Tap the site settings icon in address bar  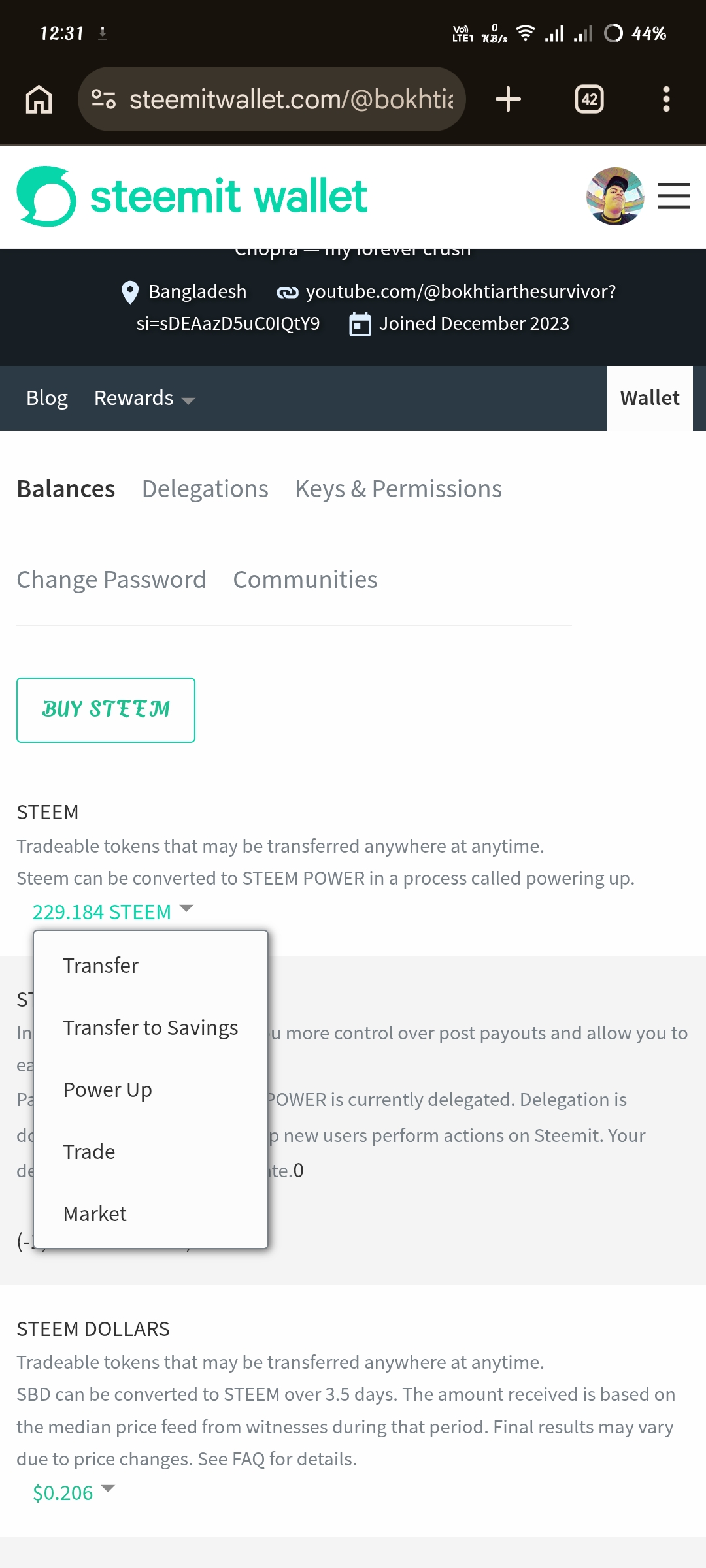tap(103, 99)
